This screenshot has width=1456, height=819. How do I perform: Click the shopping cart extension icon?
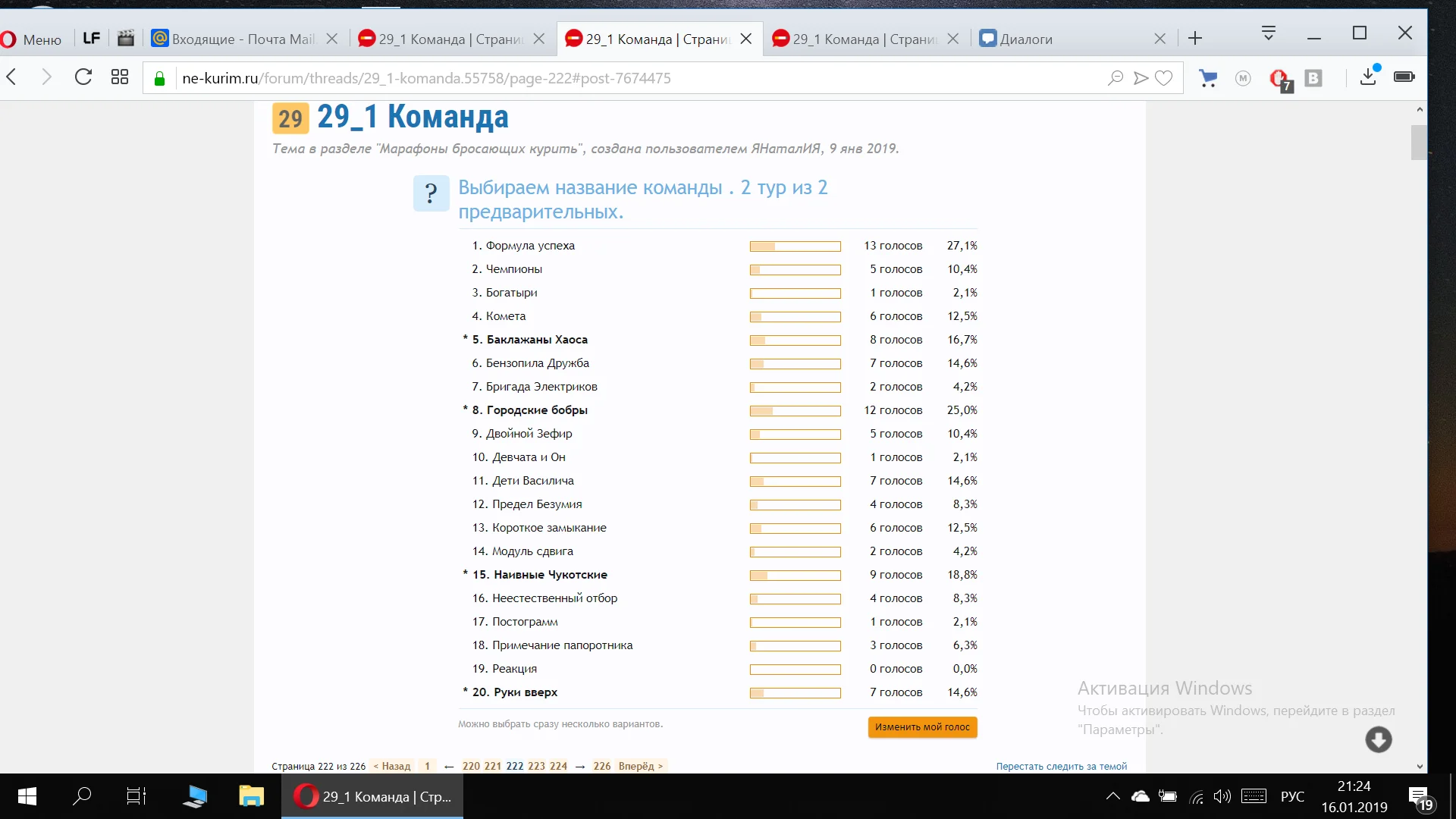coord(1208,78)
